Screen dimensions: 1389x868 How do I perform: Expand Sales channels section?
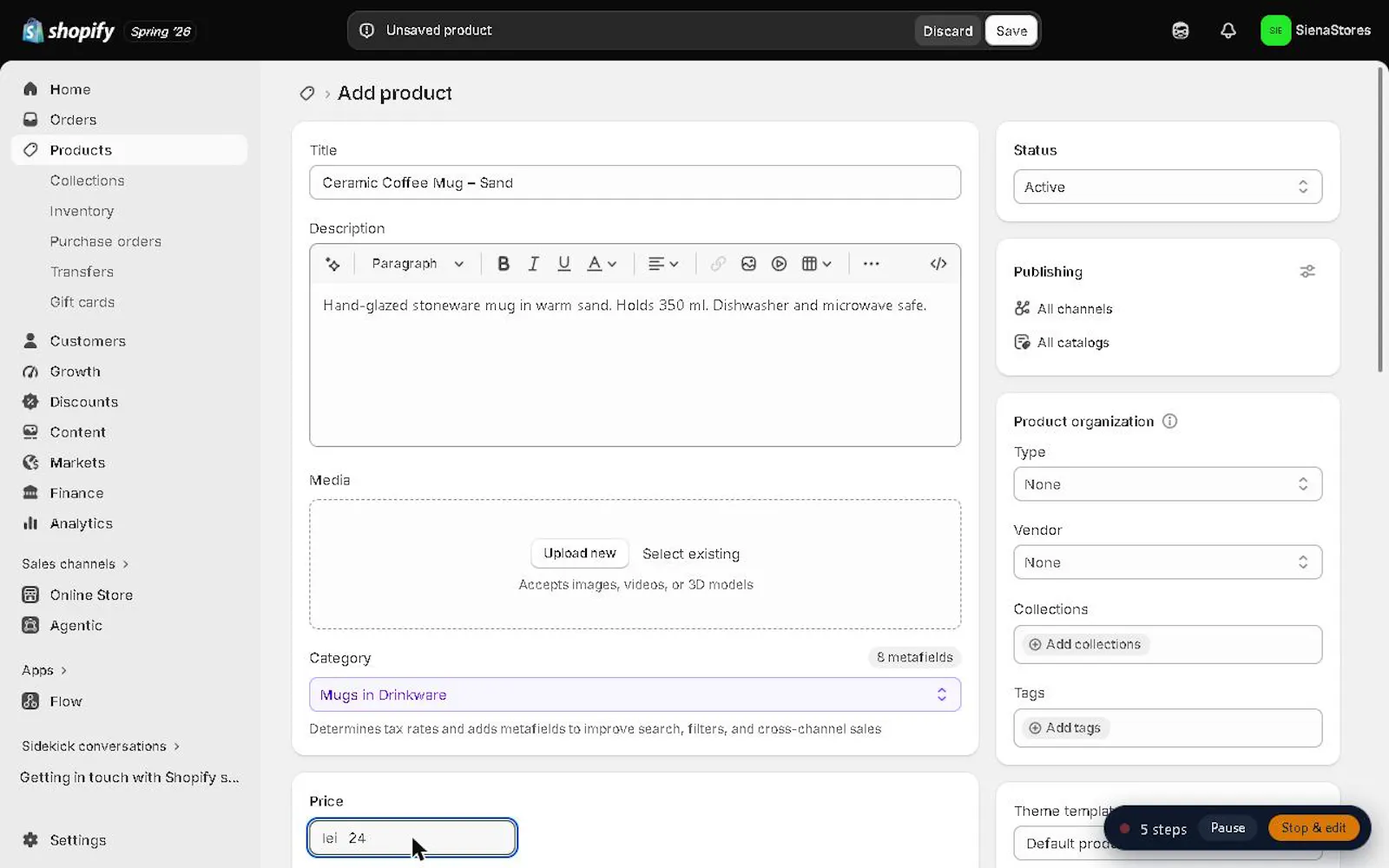tap(76, 564)
